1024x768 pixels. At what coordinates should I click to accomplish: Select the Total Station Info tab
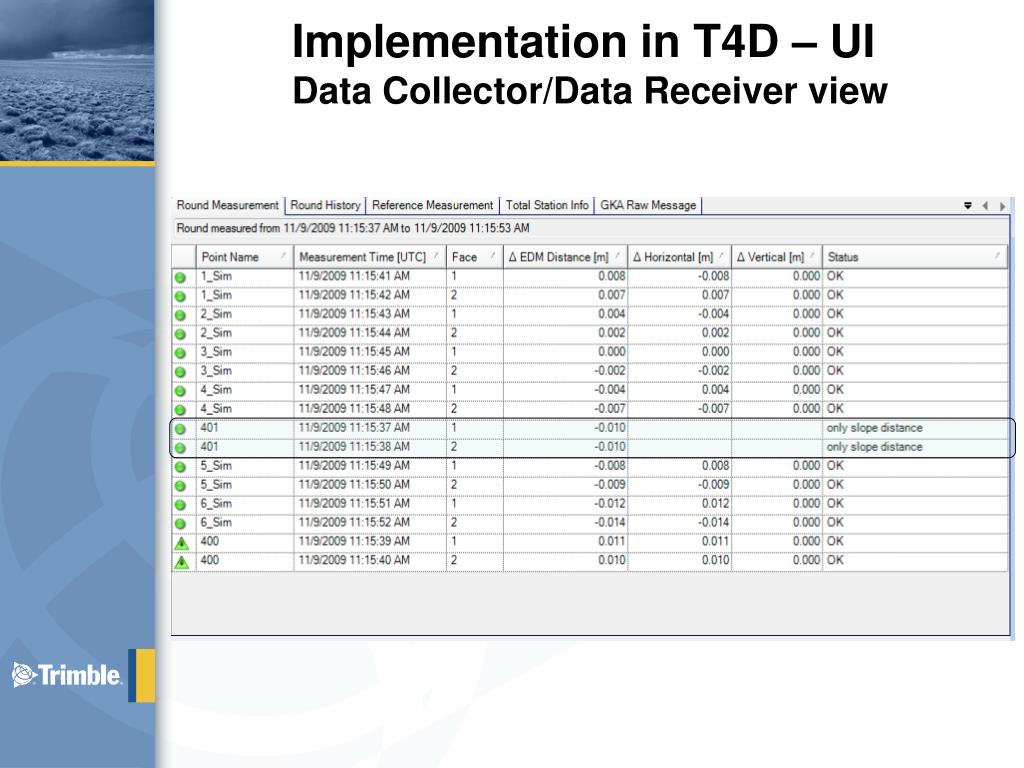547,205
